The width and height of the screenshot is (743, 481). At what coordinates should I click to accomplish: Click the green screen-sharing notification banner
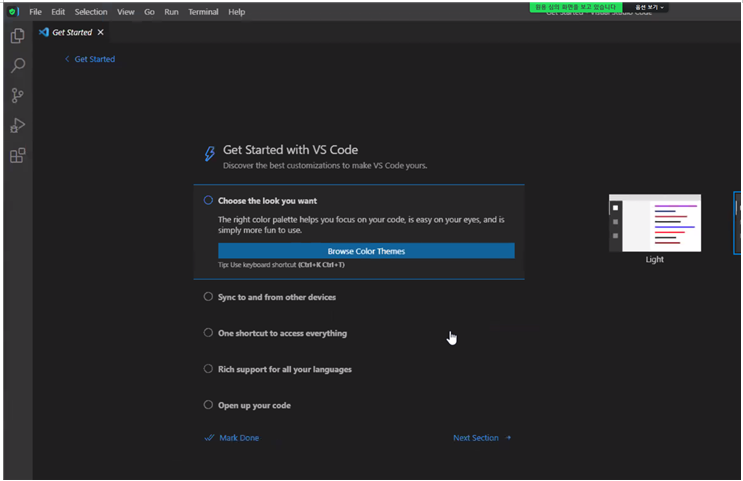[575, 7]
